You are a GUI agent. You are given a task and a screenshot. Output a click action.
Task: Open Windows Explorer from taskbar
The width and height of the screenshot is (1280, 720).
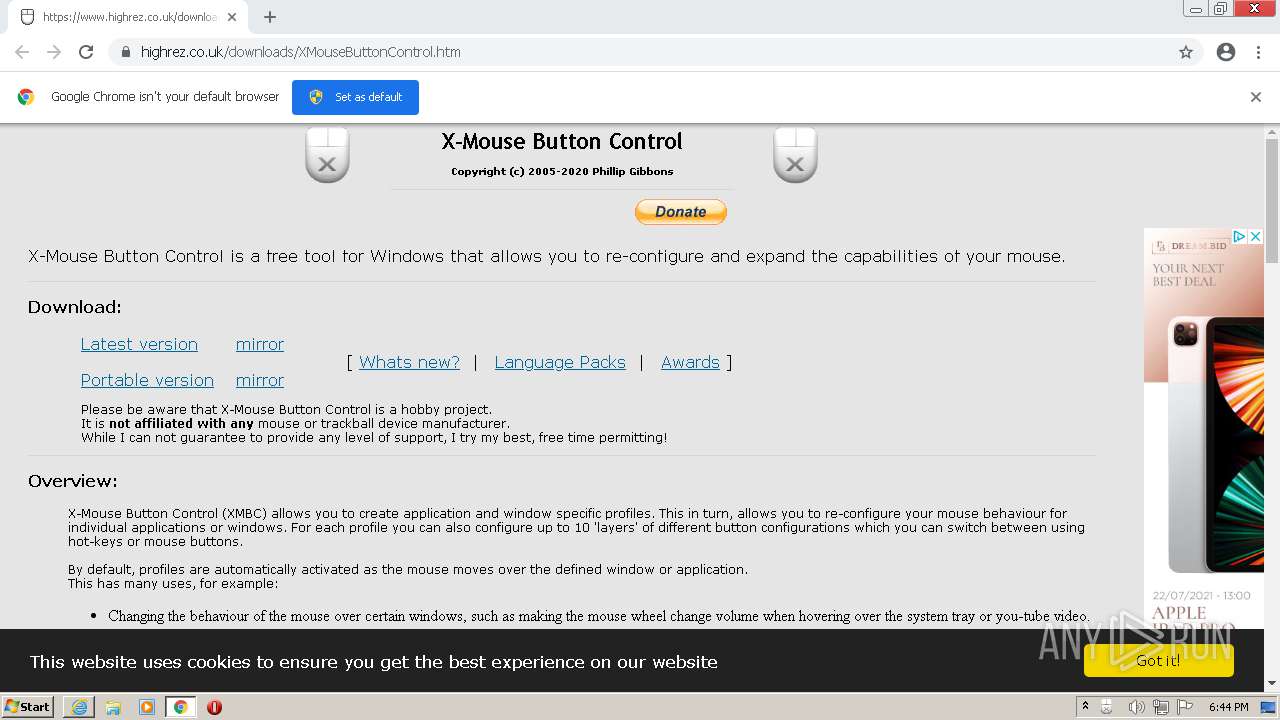pos(113,706)
